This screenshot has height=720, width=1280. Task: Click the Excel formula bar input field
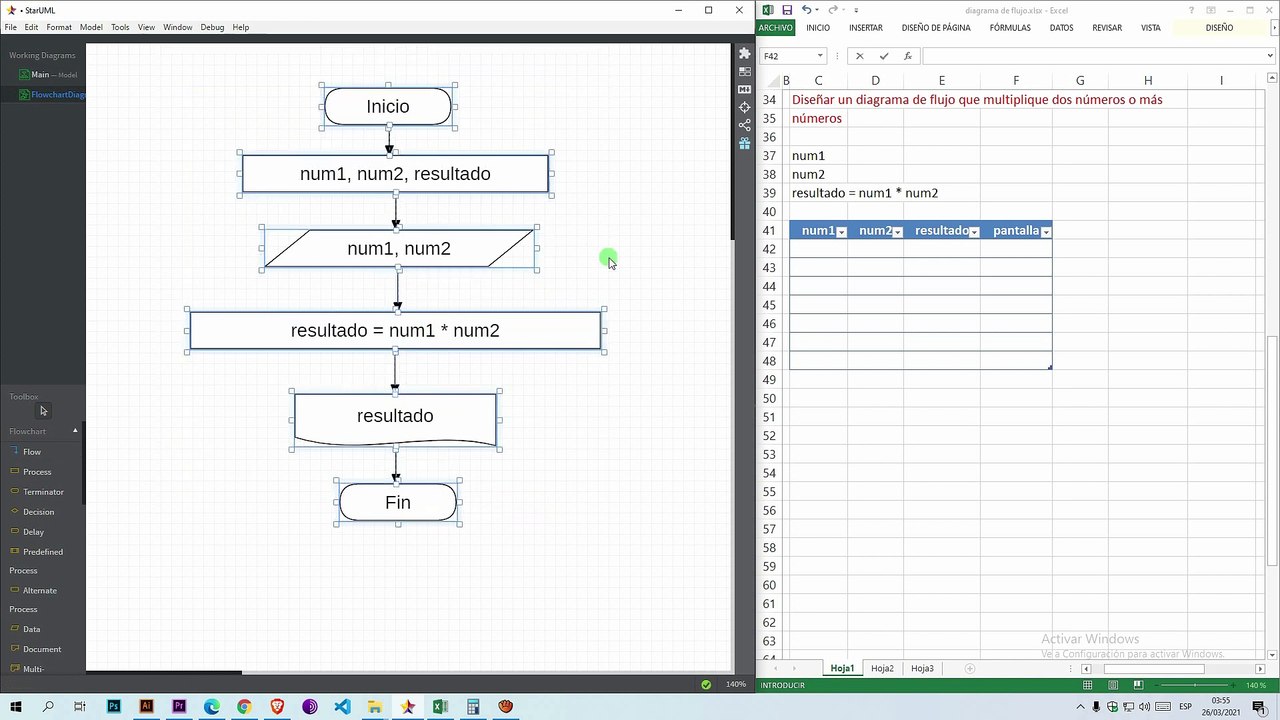1093,56
